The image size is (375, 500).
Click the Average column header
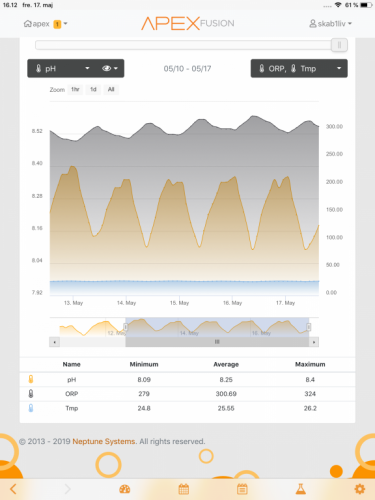[226, 364]
